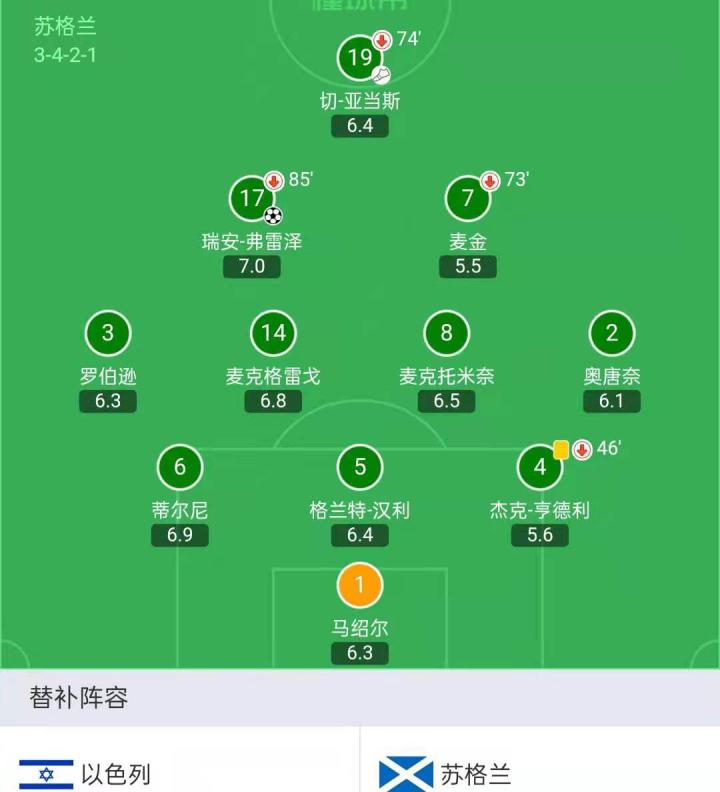Tap number 4 杰克-亨德利 player circle
This screenshot has width=720, height=792.
540,467
